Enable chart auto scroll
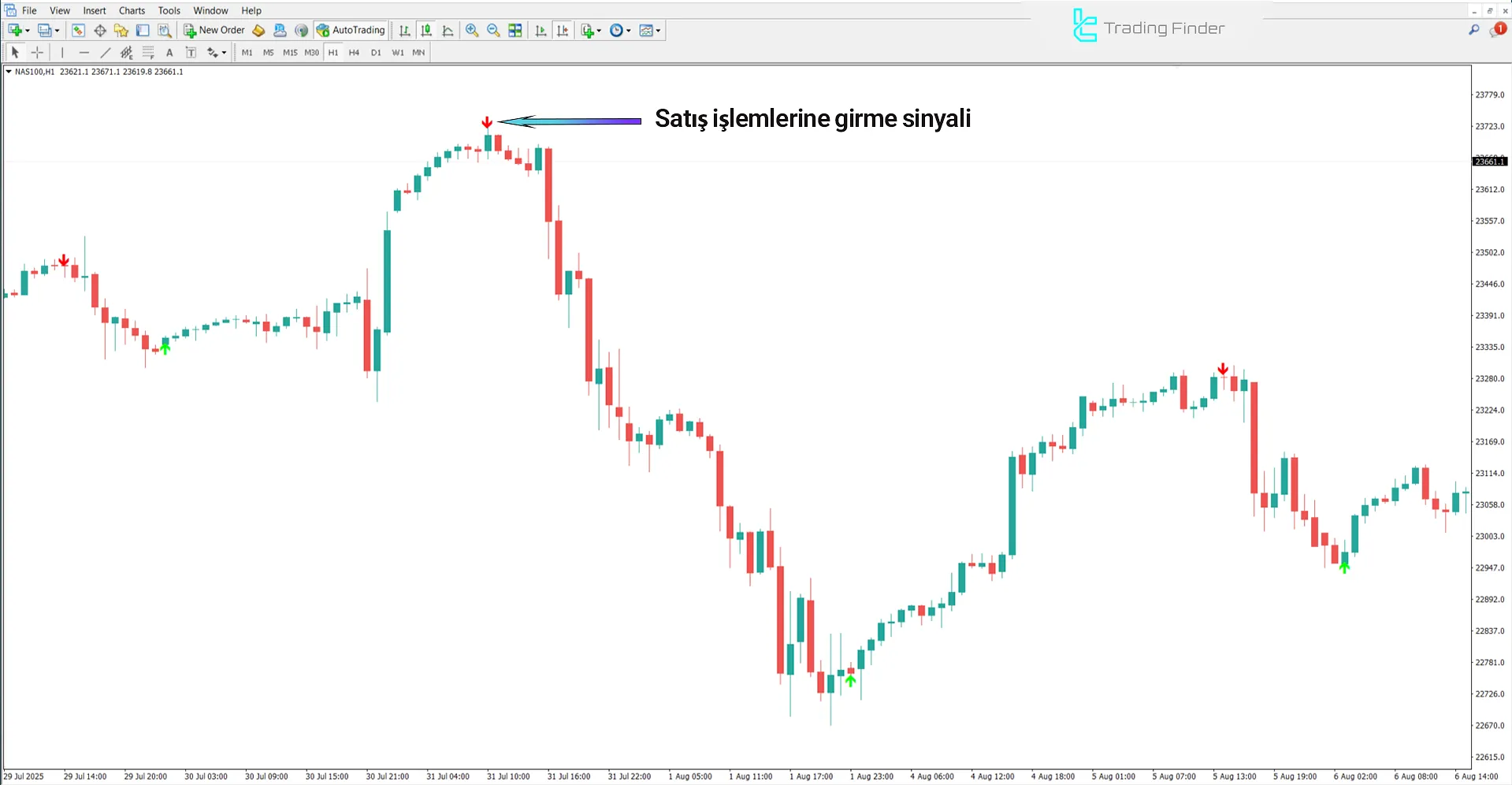This screenshot has height=785, width=1512. [541, 30]
